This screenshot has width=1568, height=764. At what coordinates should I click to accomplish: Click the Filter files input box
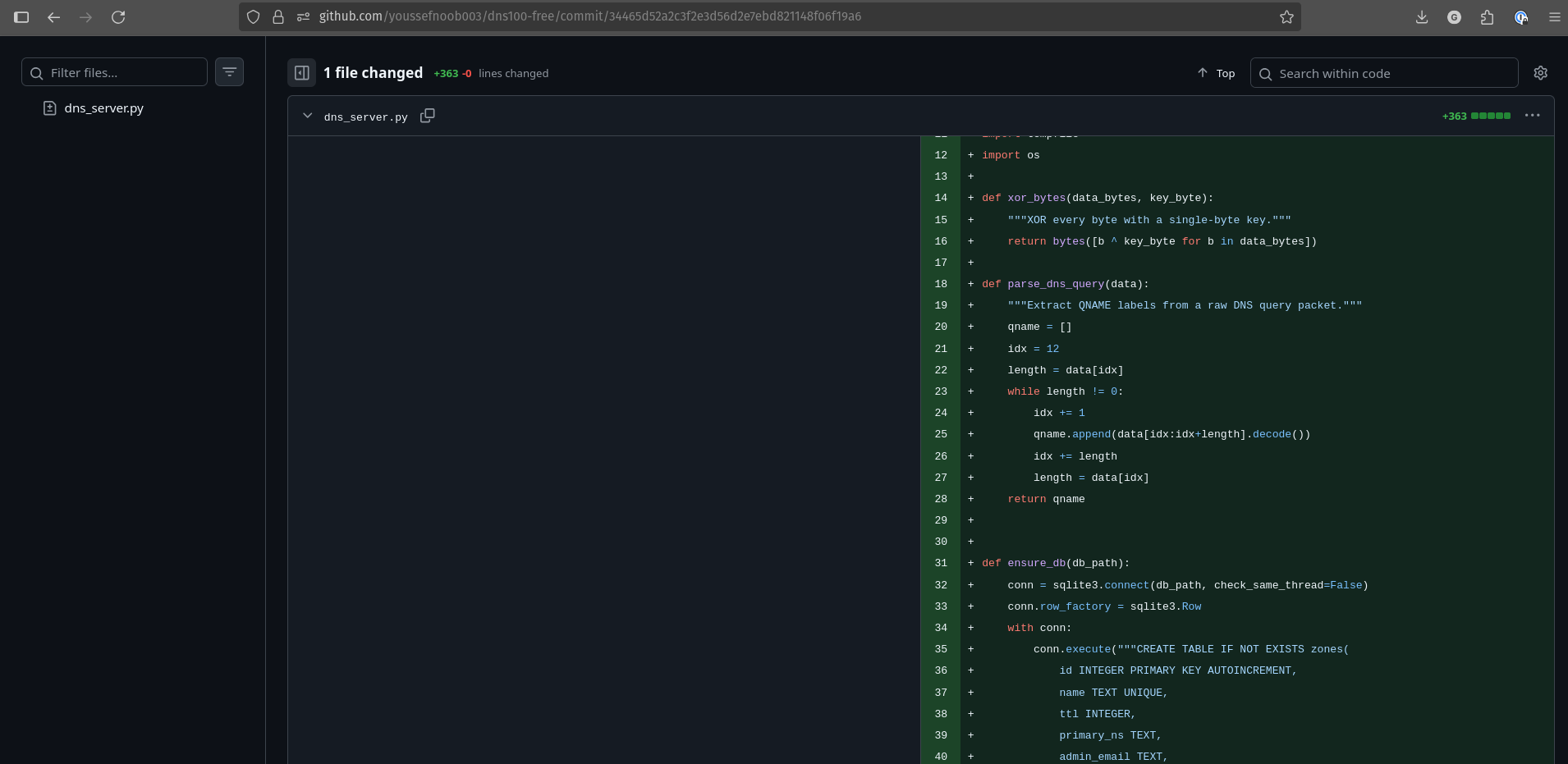tap(123, 72)
